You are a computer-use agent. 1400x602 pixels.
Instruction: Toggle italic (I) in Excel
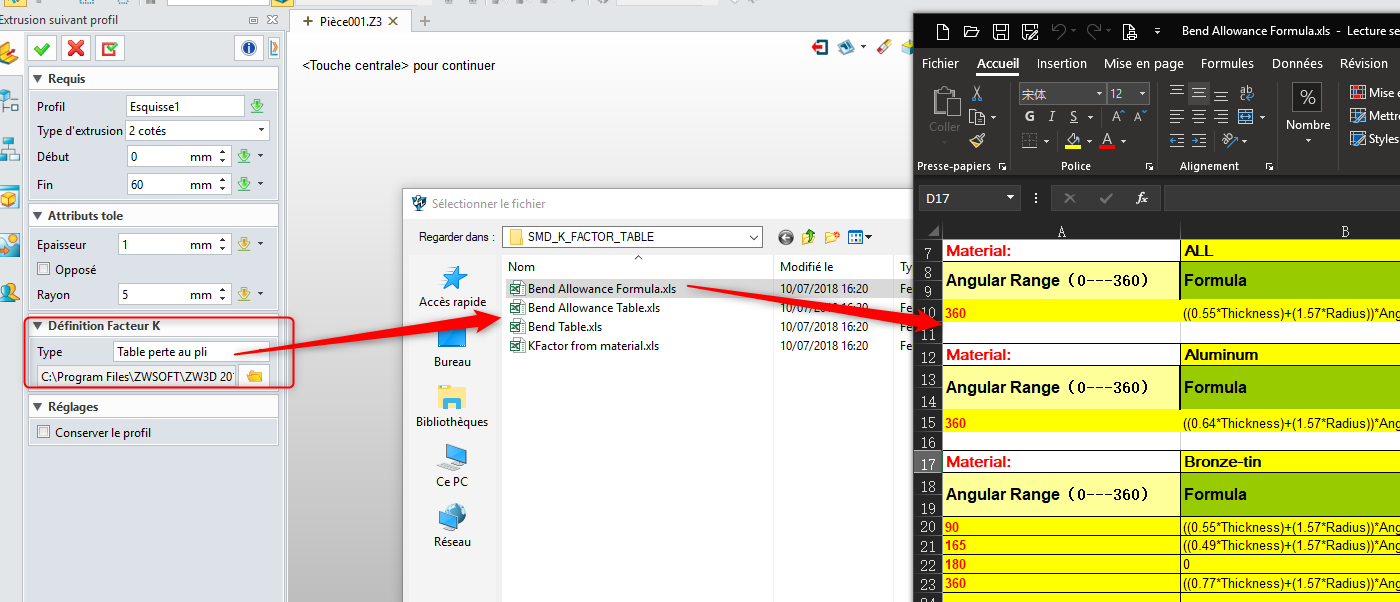(1053, 117)
